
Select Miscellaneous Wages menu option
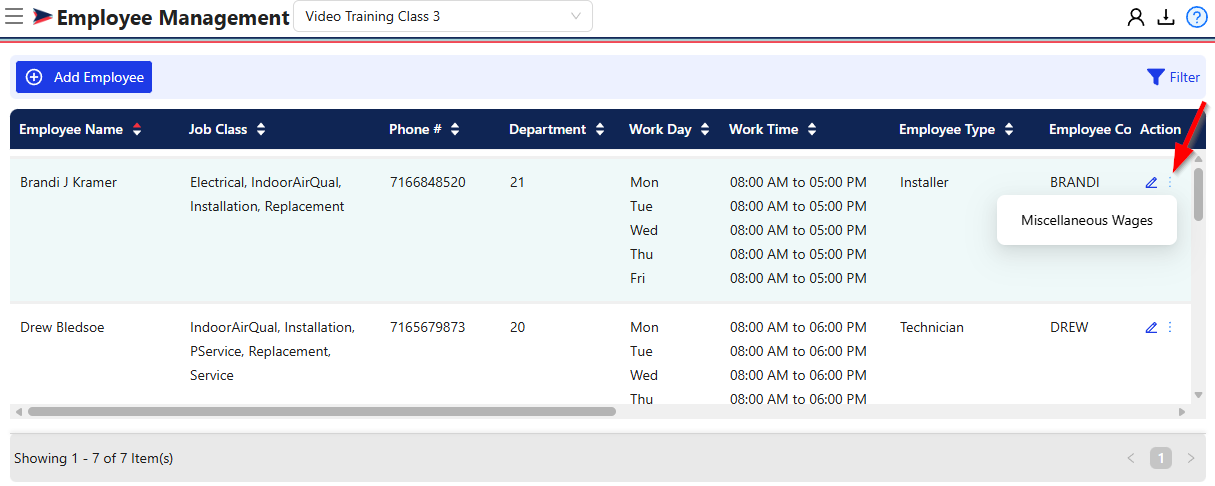coord(1086,220)
